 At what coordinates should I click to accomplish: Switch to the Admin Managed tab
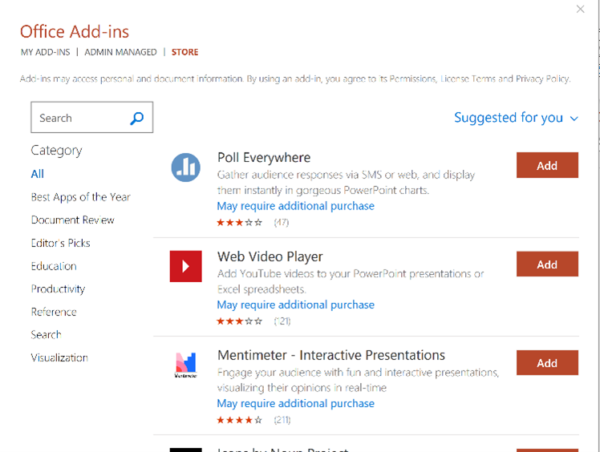tap(120, 51)
